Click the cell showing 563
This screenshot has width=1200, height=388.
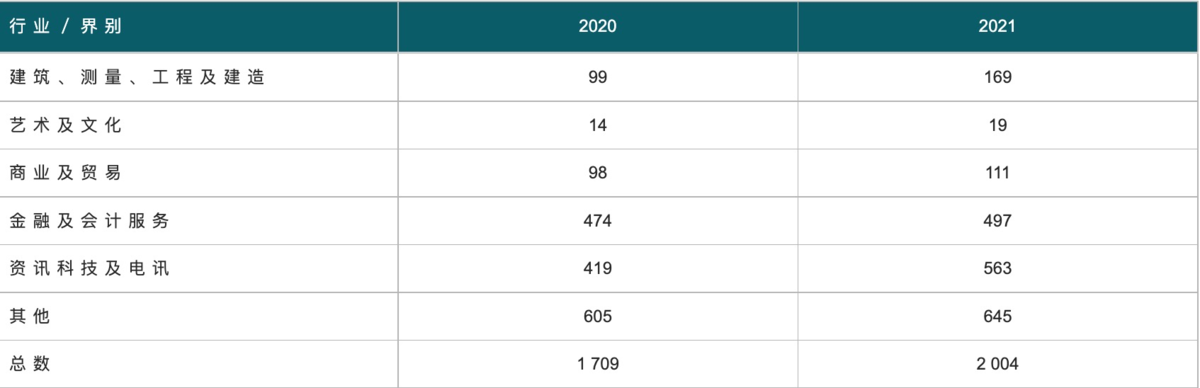click(x=997, y=269)
